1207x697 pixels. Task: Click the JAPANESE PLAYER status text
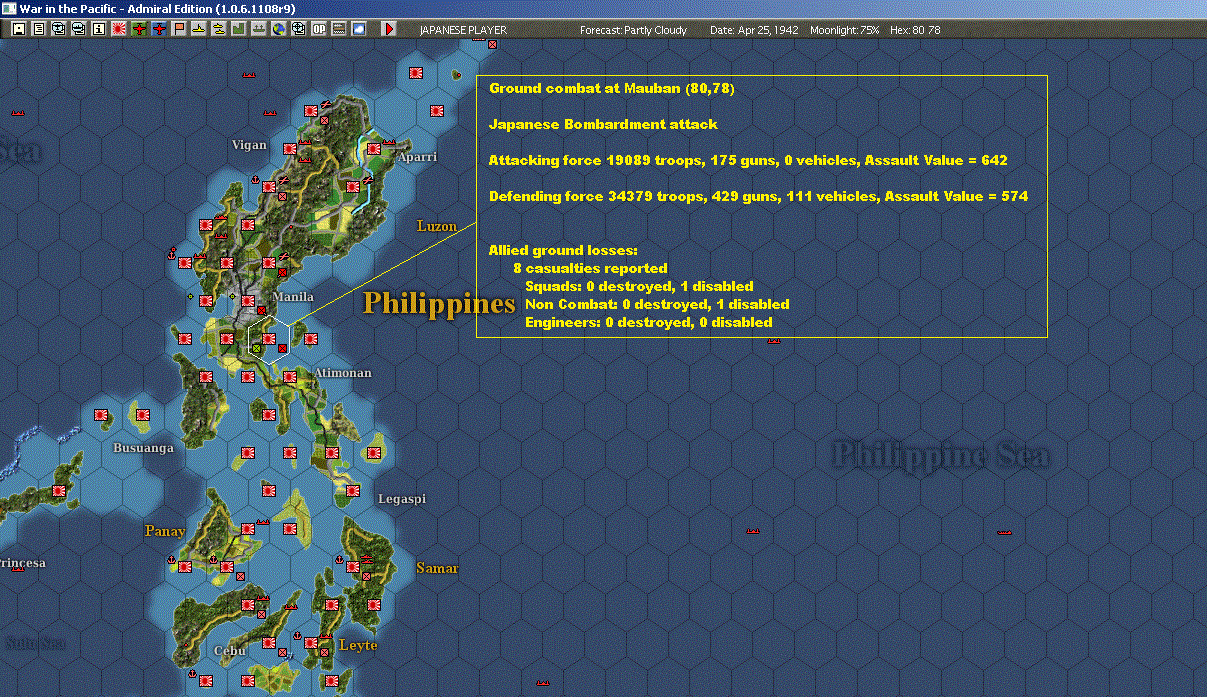463,30
